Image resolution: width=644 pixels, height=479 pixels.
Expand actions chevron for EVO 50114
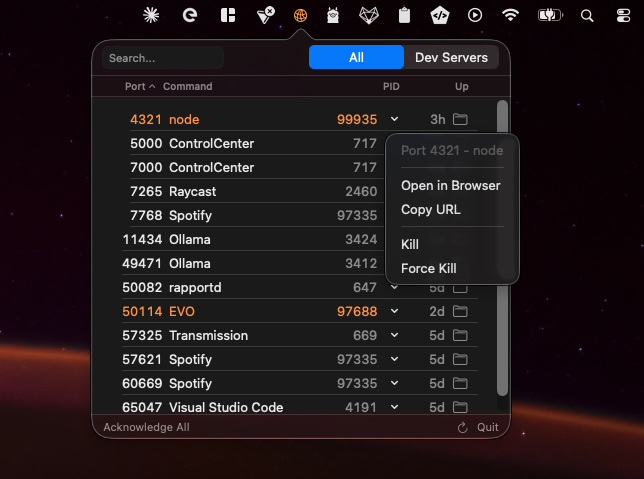[x=394, y=311]
